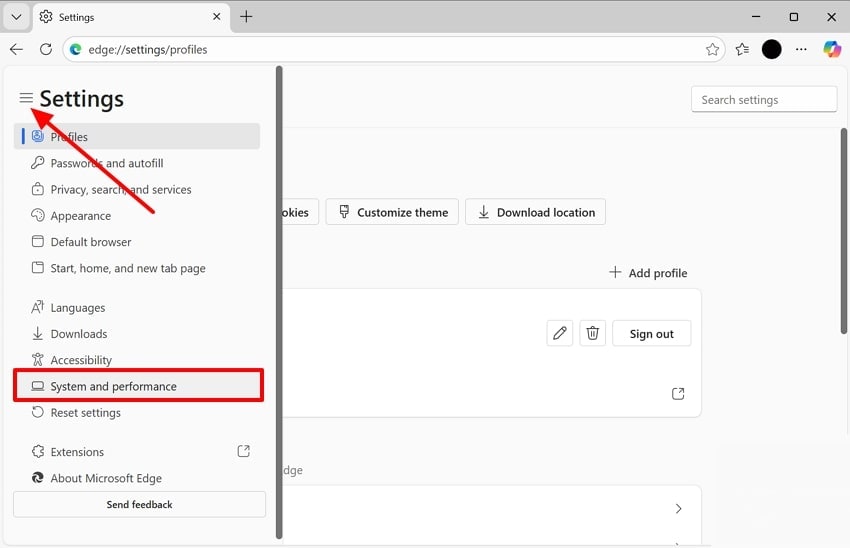The image size is (850, 548).
Task: Select System and performance
Action: coord(138,386)
